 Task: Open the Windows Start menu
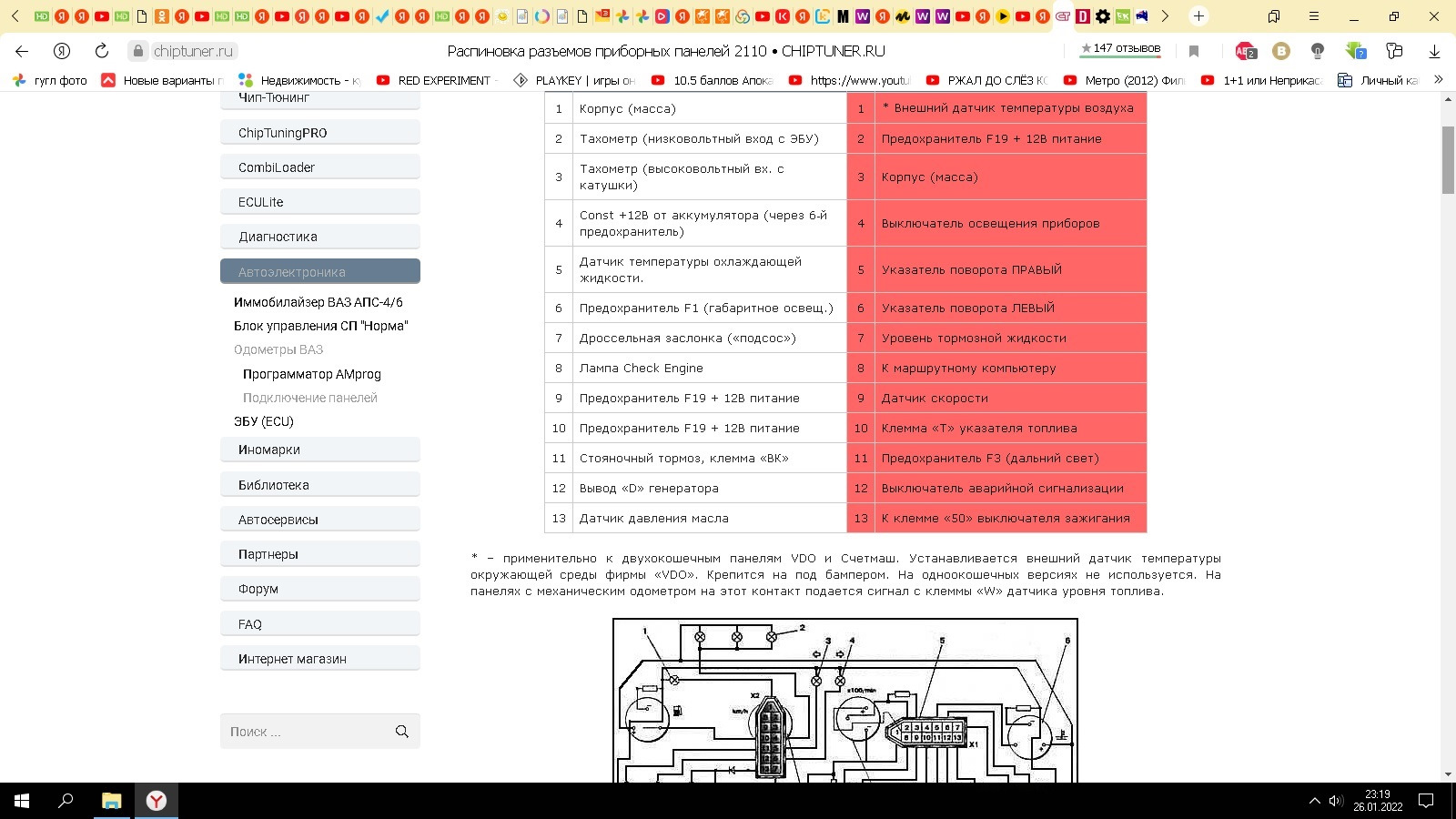[22, 801]
